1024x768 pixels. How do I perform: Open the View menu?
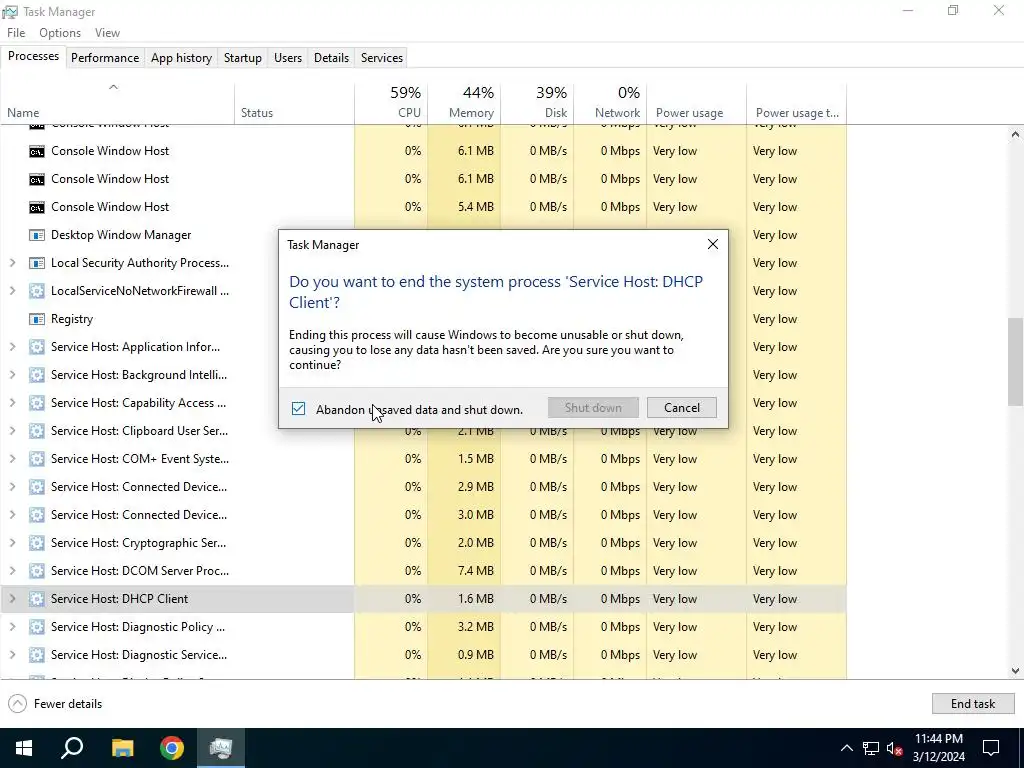pyautogui.click(x=107, y=33)
